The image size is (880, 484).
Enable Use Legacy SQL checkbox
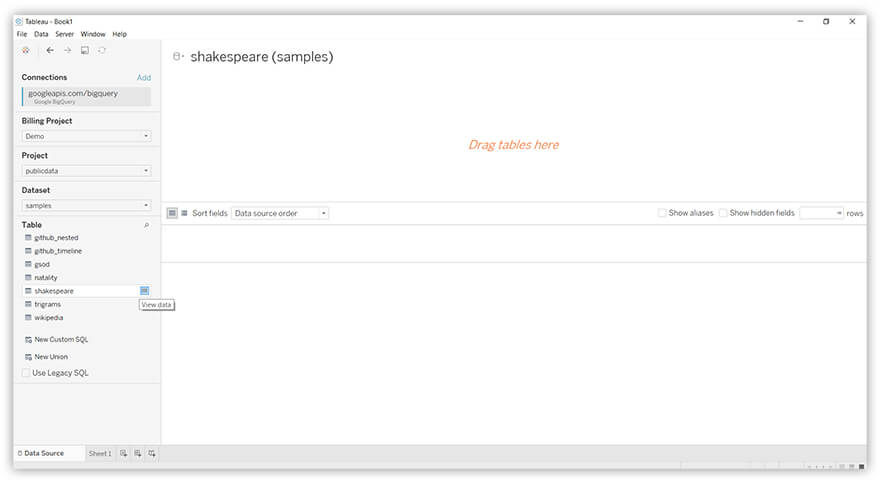click(26, 373)
